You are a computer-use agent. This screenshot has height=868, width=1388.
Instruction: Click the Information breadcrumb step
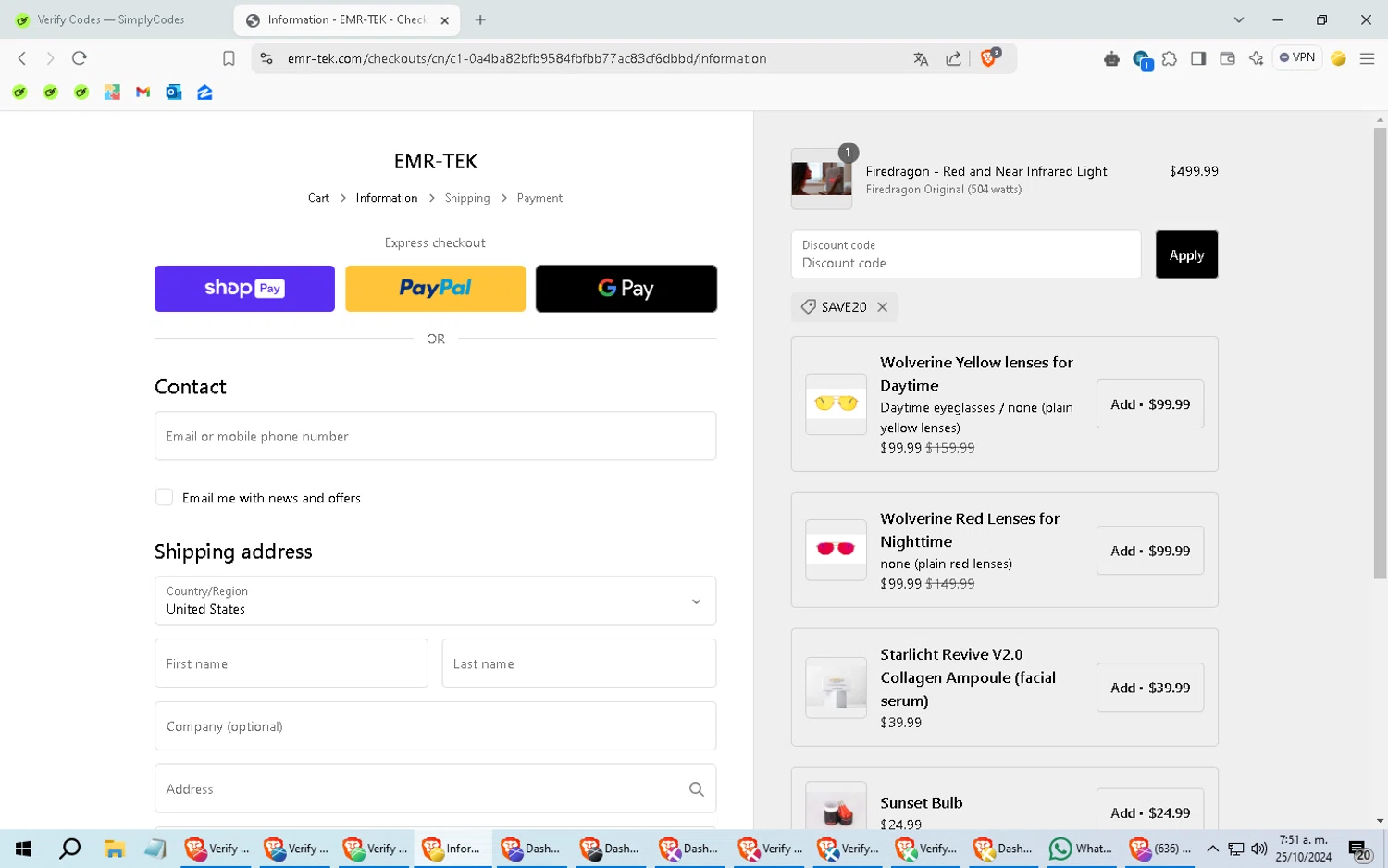387,198
